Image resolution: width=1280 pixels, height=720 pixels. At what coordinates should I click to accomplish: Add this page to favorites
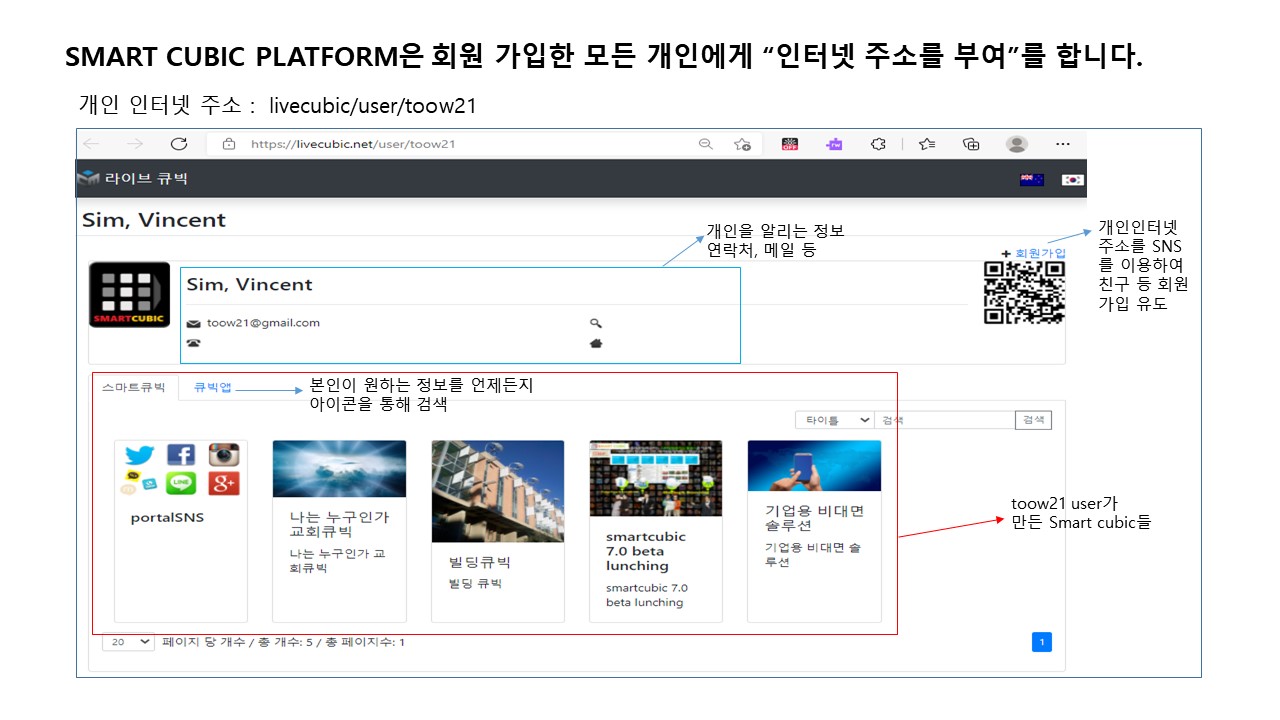point(742,144)
